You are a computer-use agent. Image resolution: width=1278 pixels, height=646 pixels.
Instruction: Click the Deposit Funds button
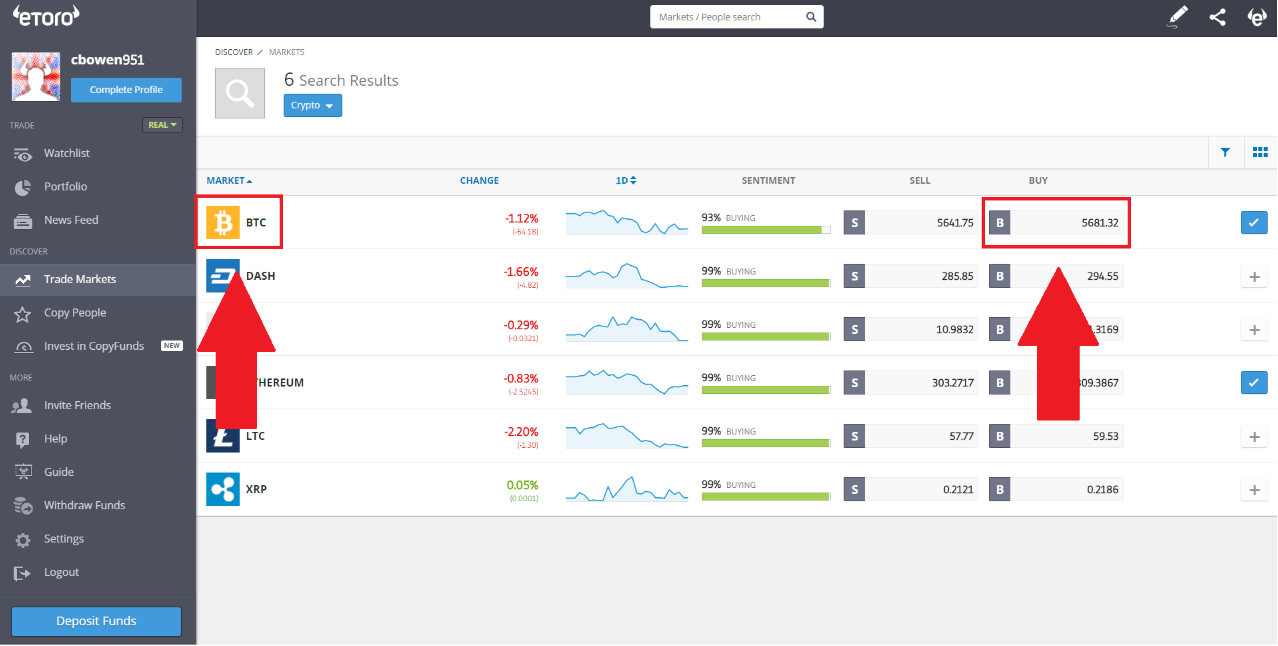(x=96, y=621)
